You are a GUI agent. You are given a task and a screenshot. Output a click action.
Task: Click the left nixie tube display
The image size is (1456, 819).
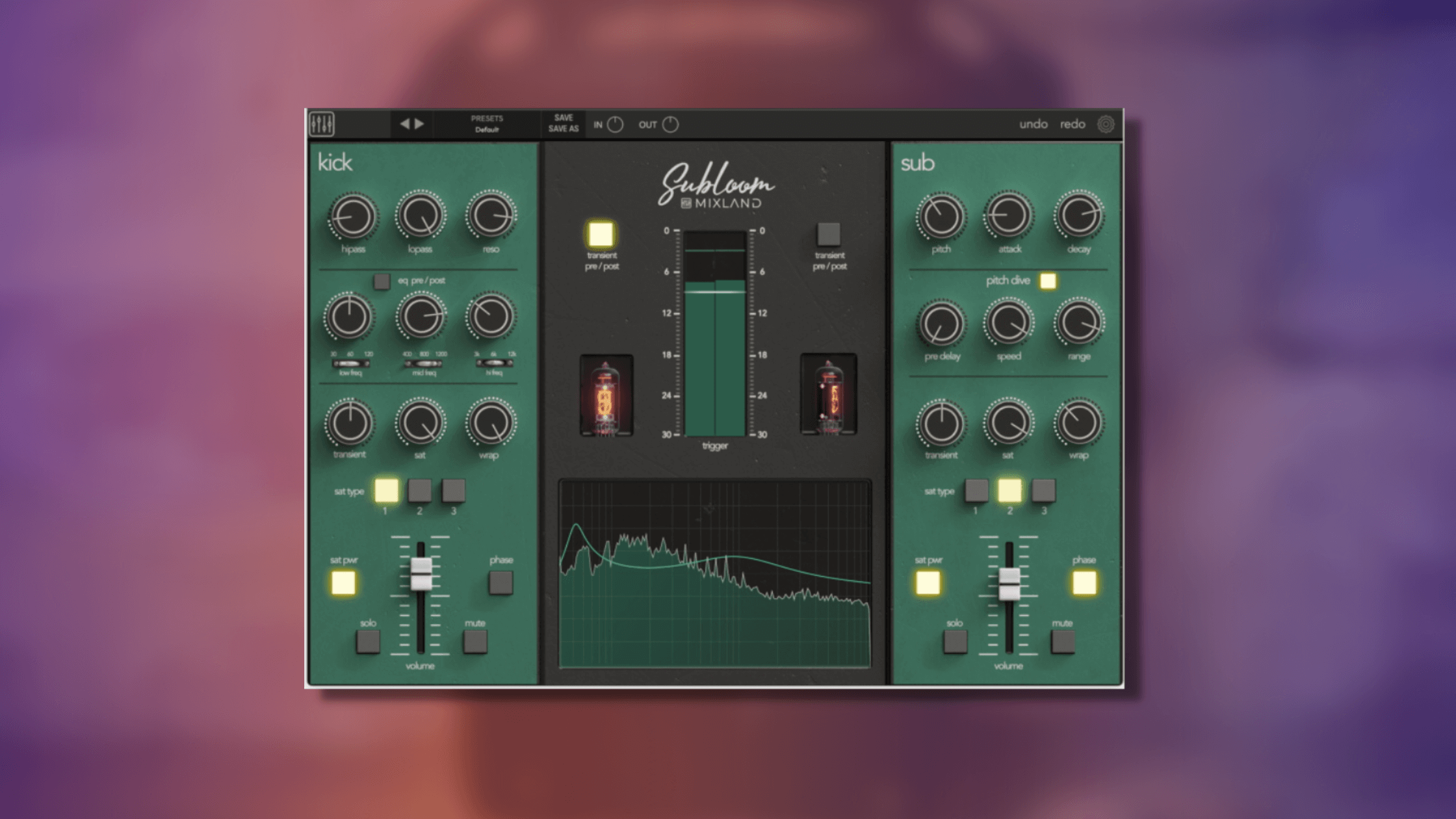[606, 395]
